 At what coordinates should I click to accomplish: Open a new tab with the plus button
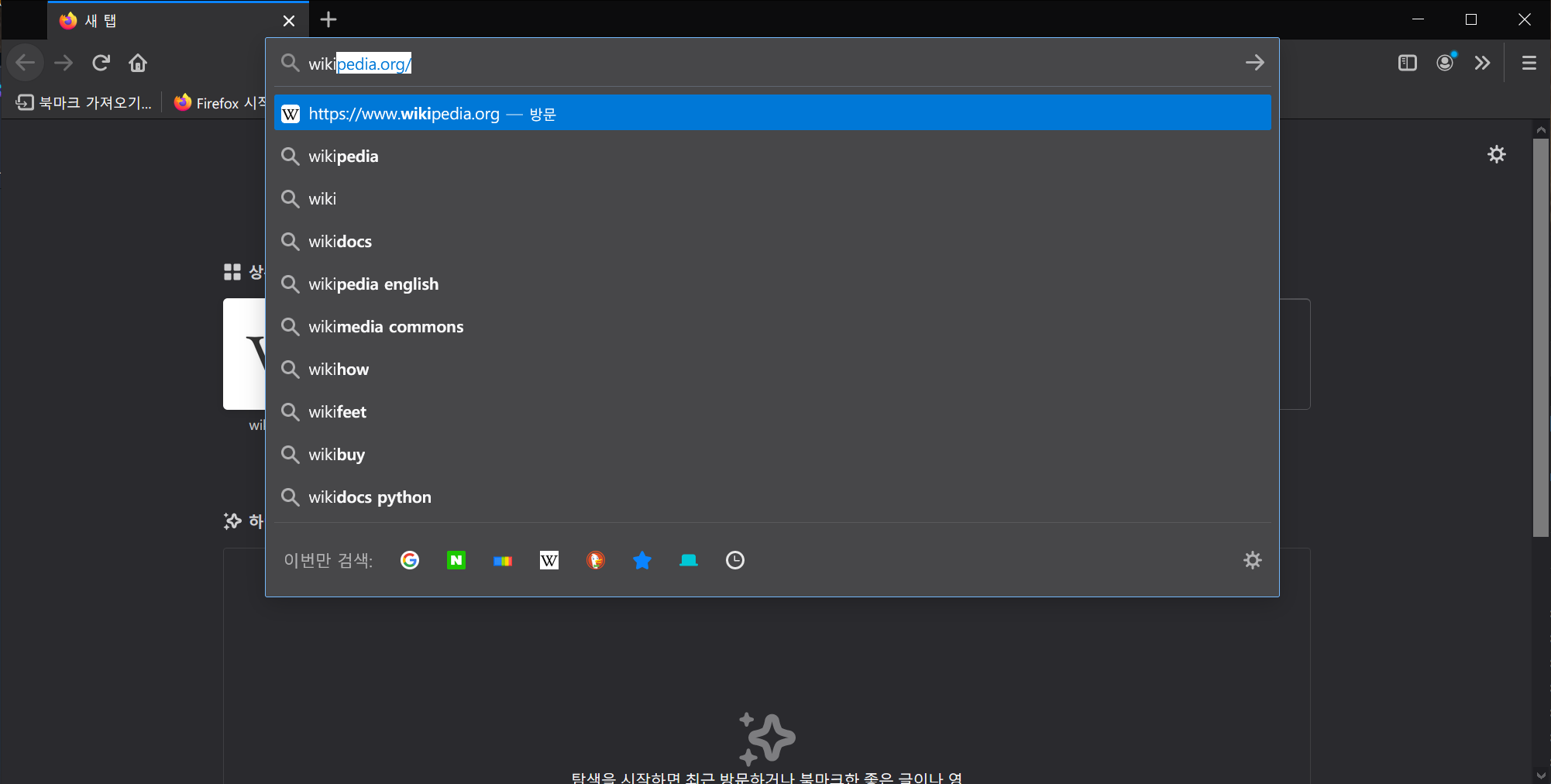point(328,20)
